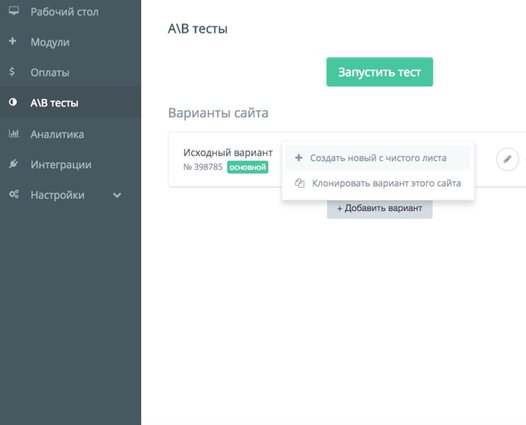The width and height of the screenshot is (526, 425).
Task: Click the half-circle icon for A\B тесты
Action: pyautogui.click(x=13, y=102)
